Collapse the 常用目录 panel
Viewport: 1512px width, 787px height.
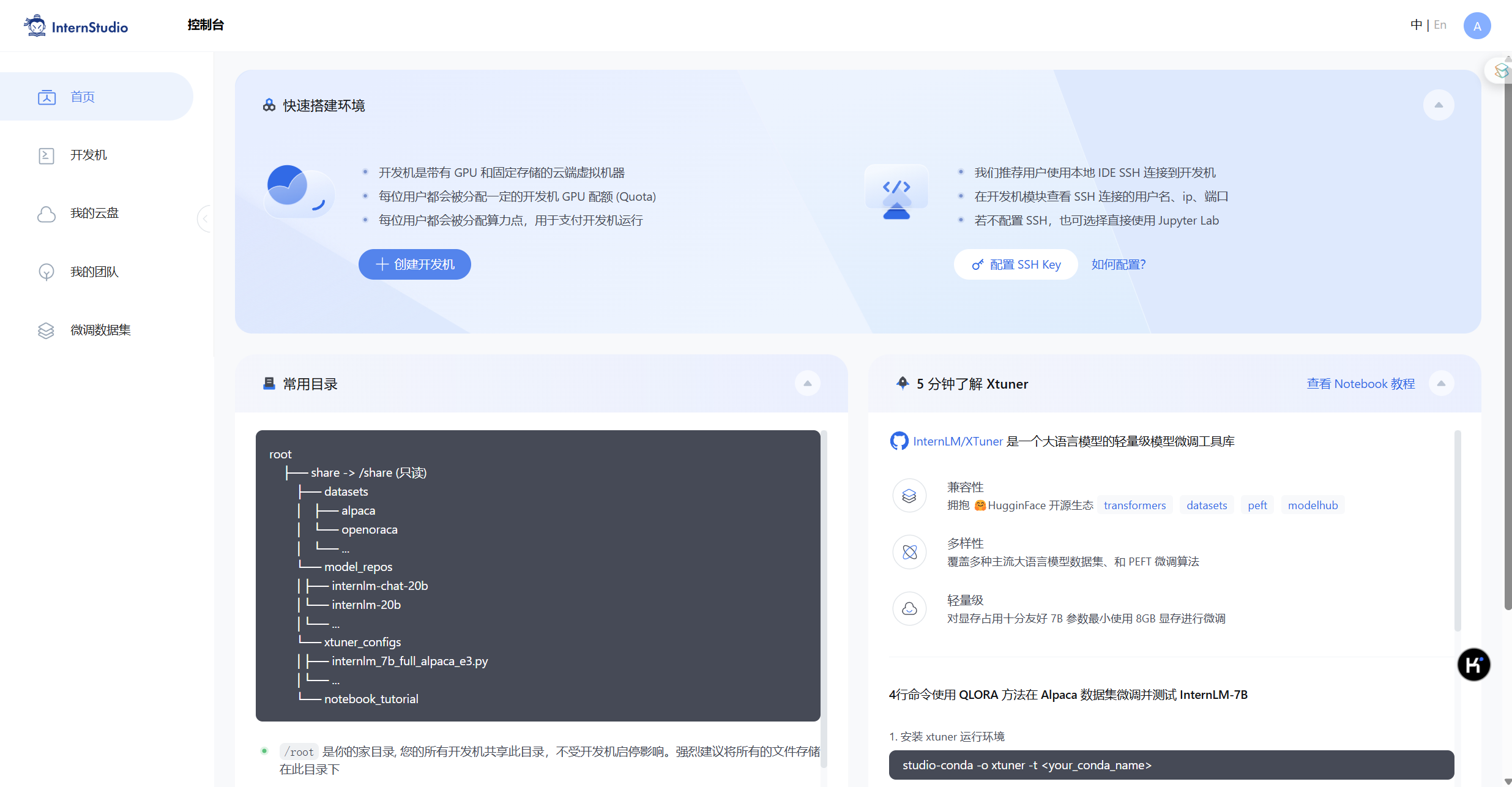tap(807, 384)
